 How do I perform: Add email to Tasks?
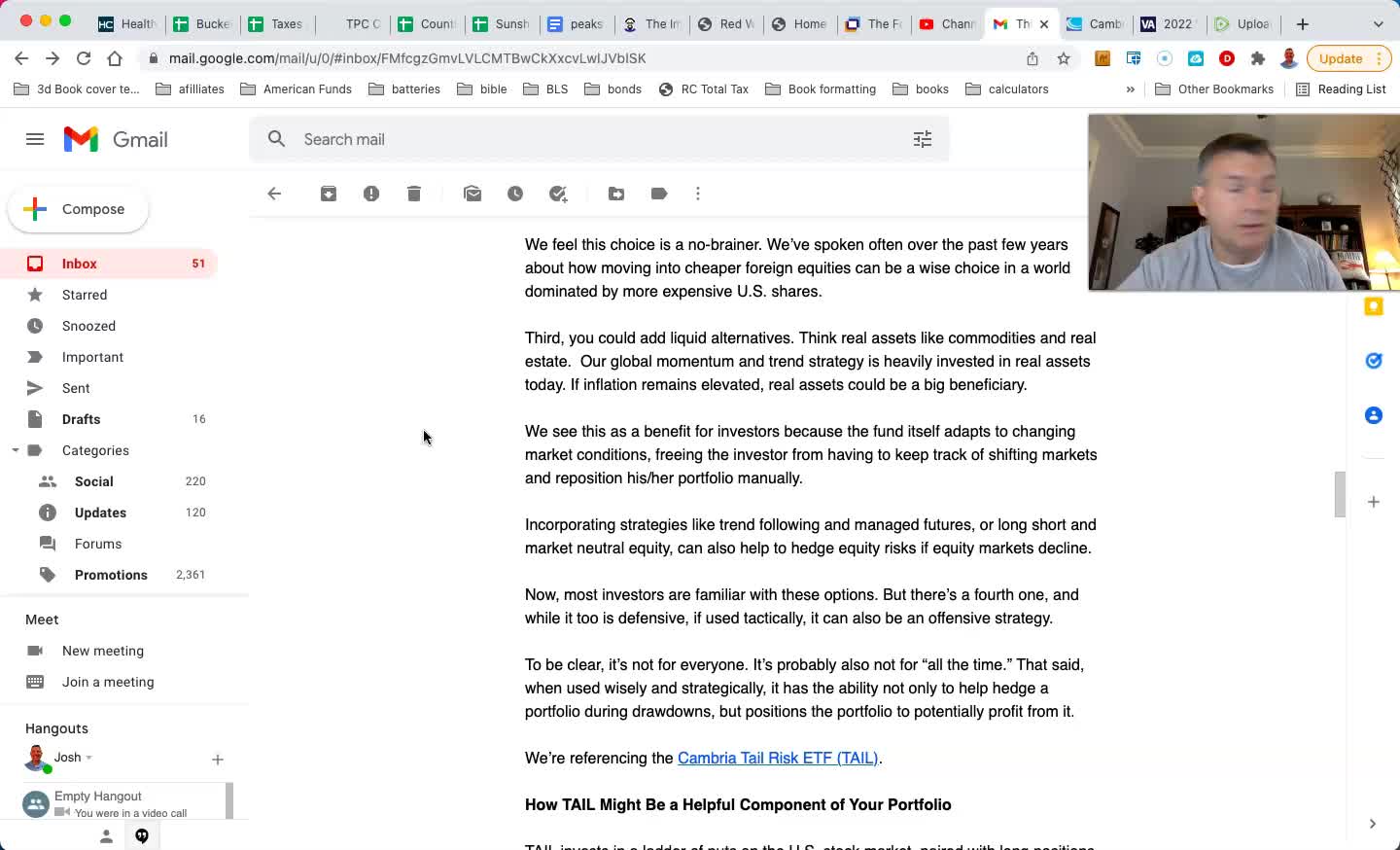558,194
